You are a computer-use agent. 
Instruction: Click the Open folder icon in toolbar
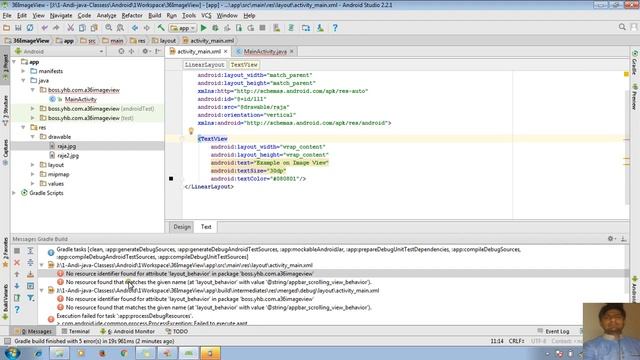6,28
